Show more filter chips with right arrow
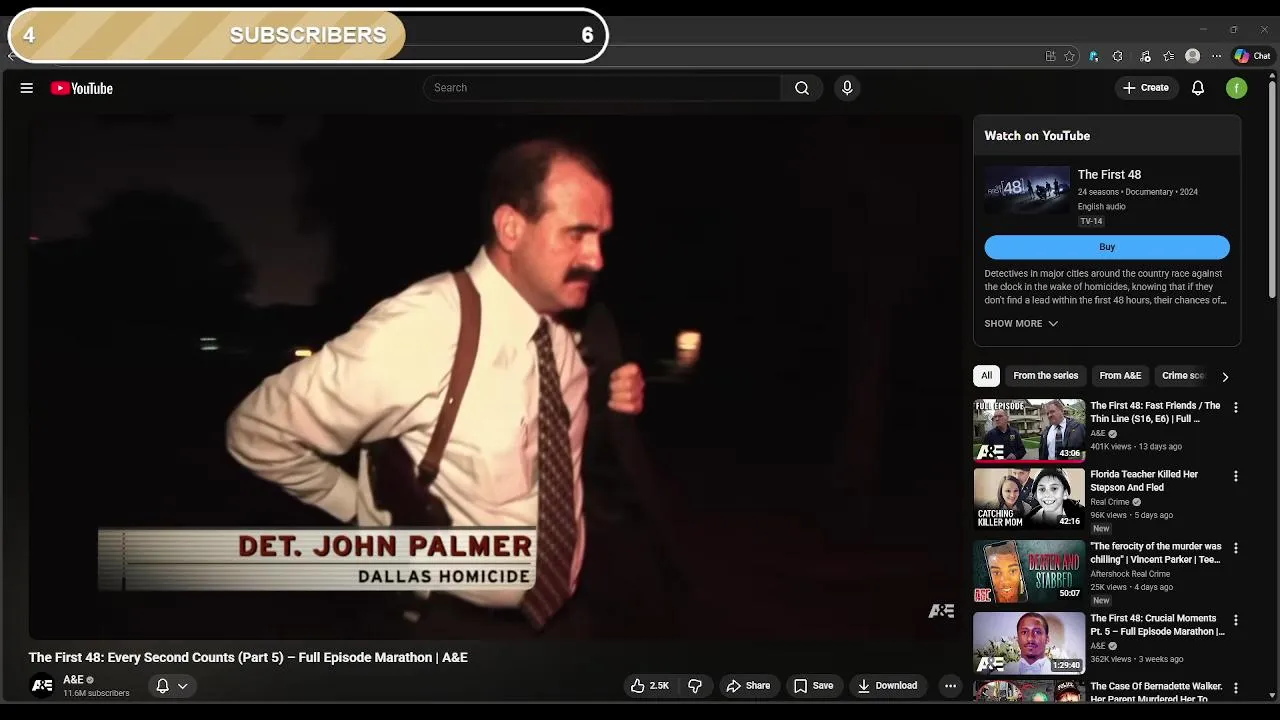1280x720 pixels. 1225,376
